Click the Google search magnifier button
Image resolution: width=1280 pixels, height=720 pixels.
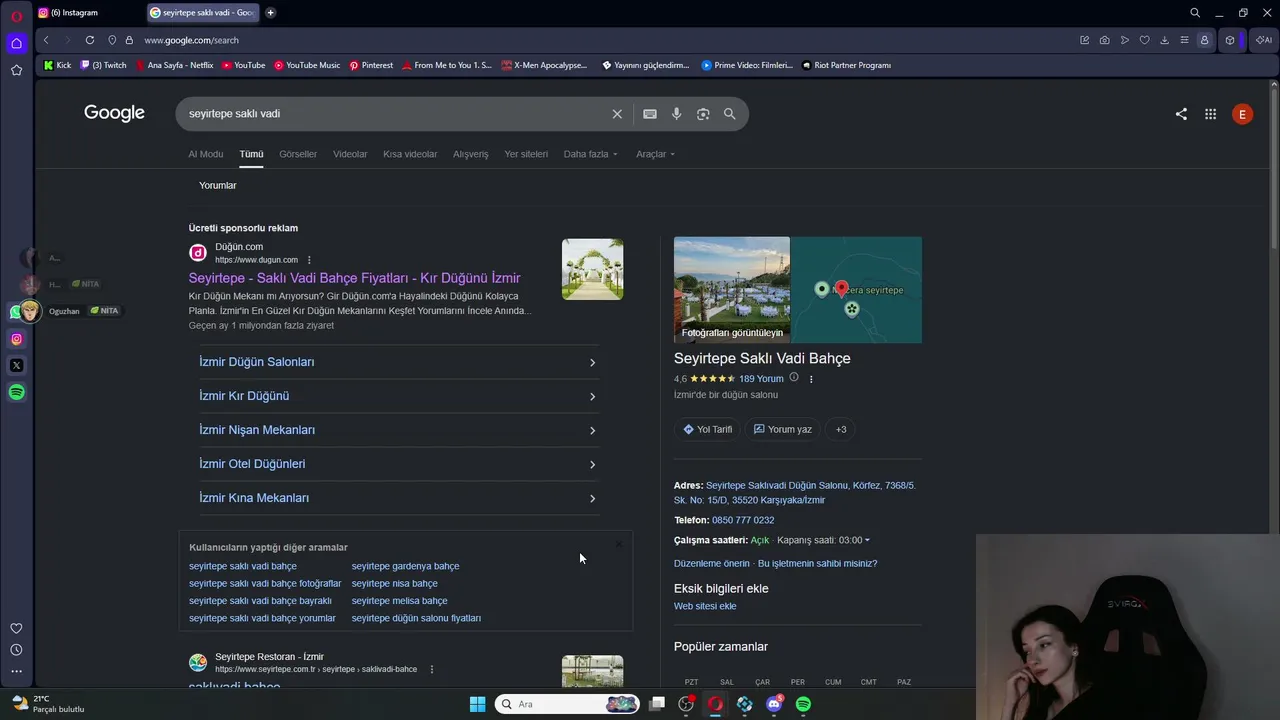(x=730, y=114)
